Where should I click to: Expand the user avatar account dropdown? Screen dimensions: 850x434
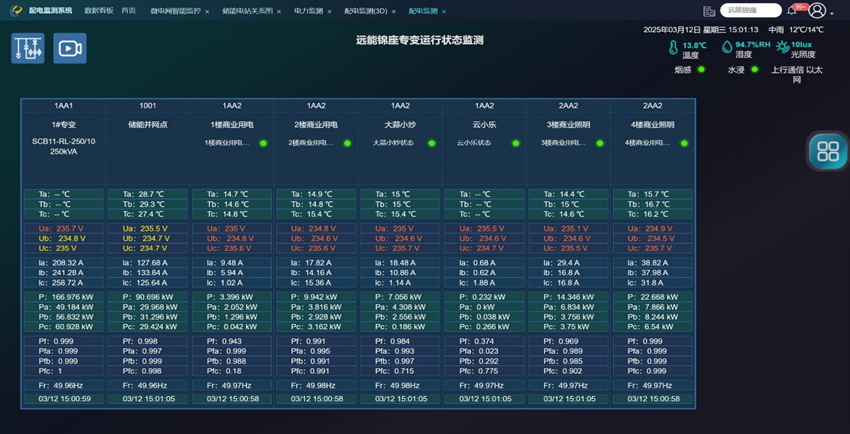coord(820,11)
